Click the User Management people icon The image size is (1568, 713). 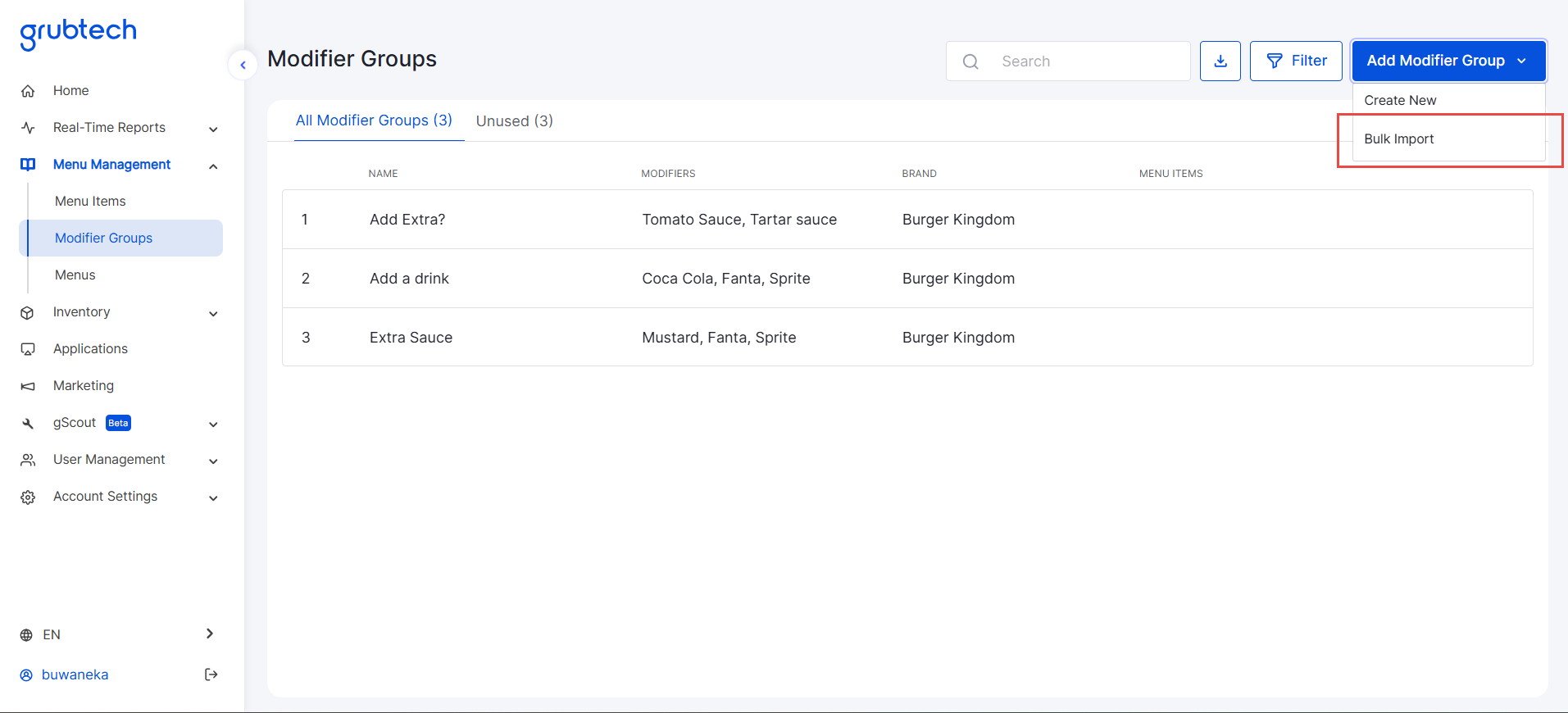point(28,460)
